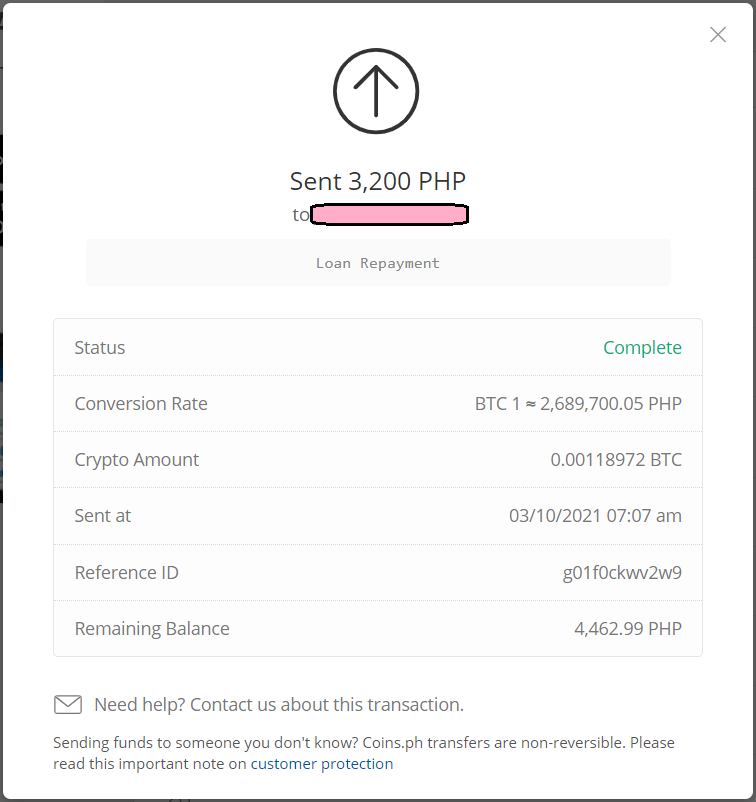Click the Sent at date and time
Screen dimensions: 756x802
coord(595,516)
